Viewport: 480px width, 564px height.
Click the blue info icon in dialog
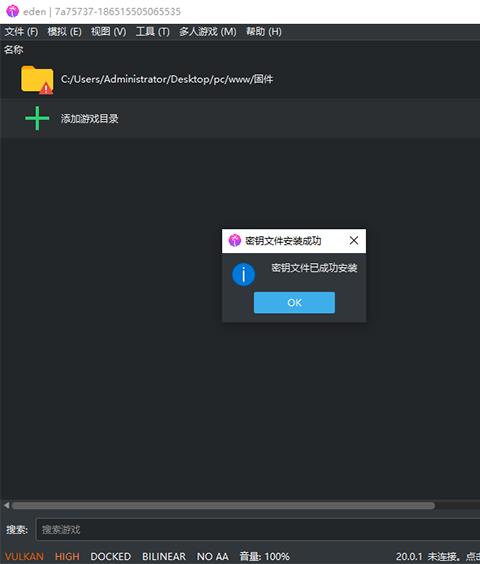point(243,274)
